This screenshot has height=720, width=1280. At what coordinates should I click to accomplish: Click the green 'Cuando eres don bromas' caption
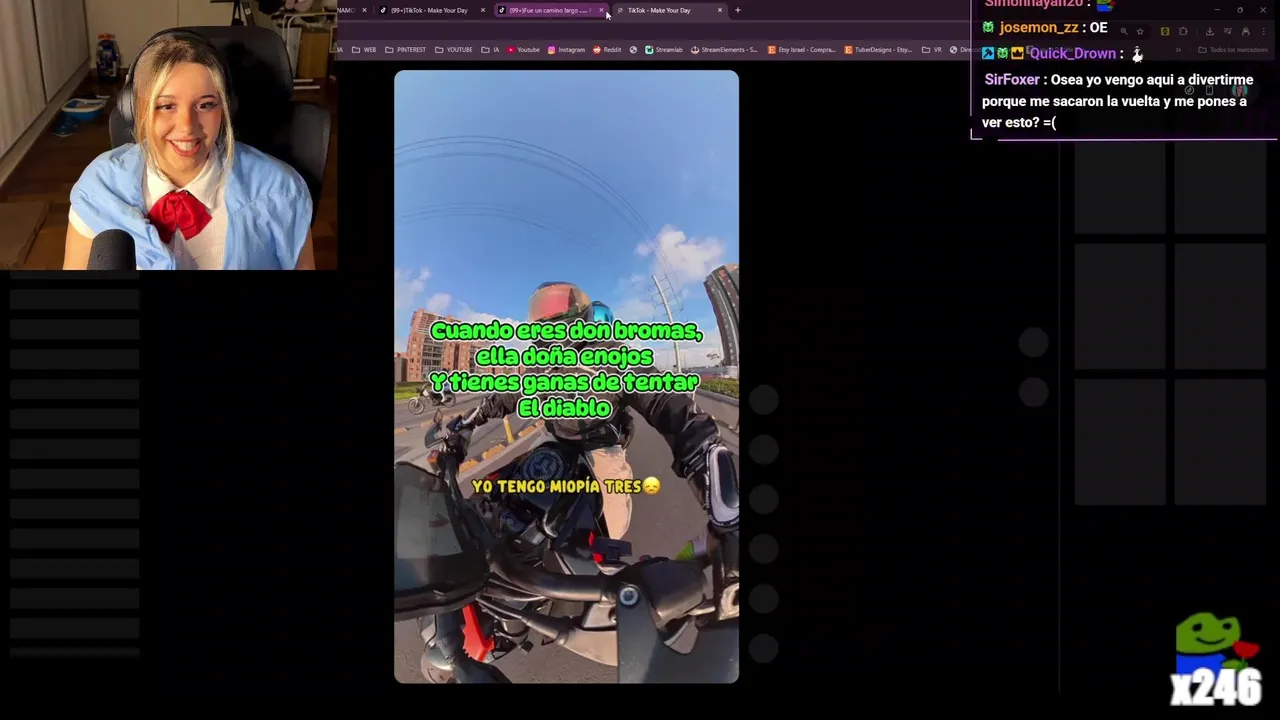coord(566,369)
